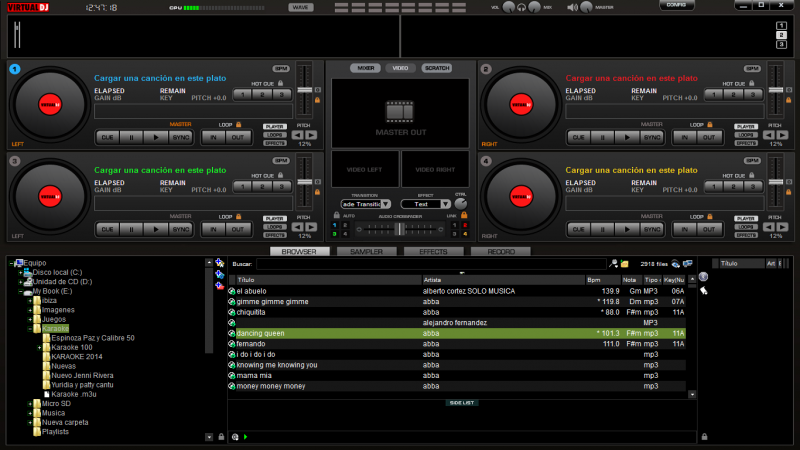Toggle pitch lock on deck 1 slider

(x=317, y=100)
